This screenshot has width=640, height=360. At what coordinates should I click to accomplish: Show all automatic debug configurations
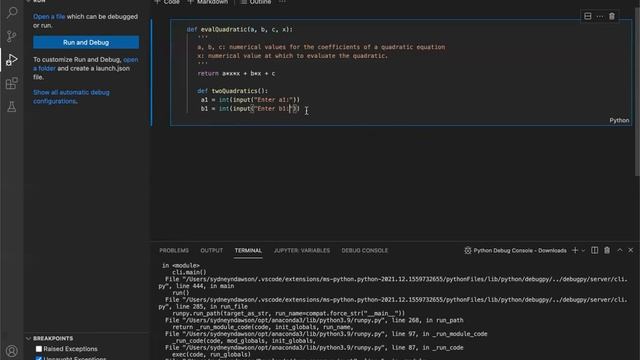point(71,97)
